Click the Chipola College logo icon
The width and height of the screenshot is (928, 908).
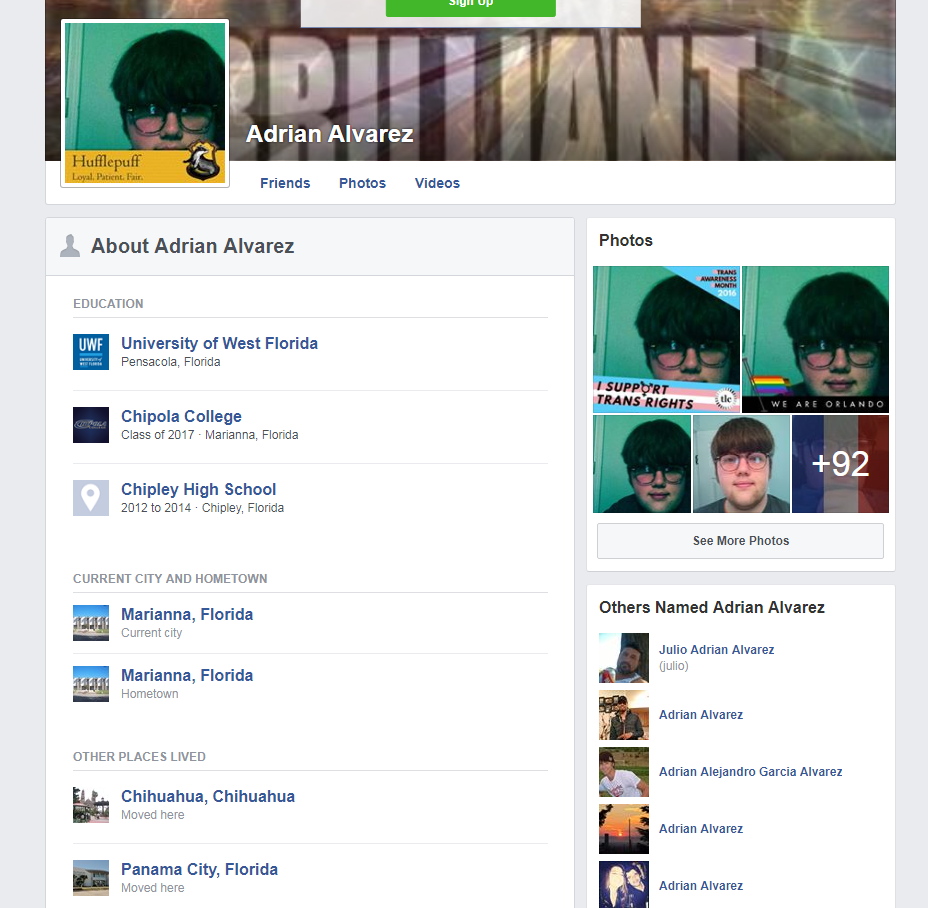click(91, 425)
